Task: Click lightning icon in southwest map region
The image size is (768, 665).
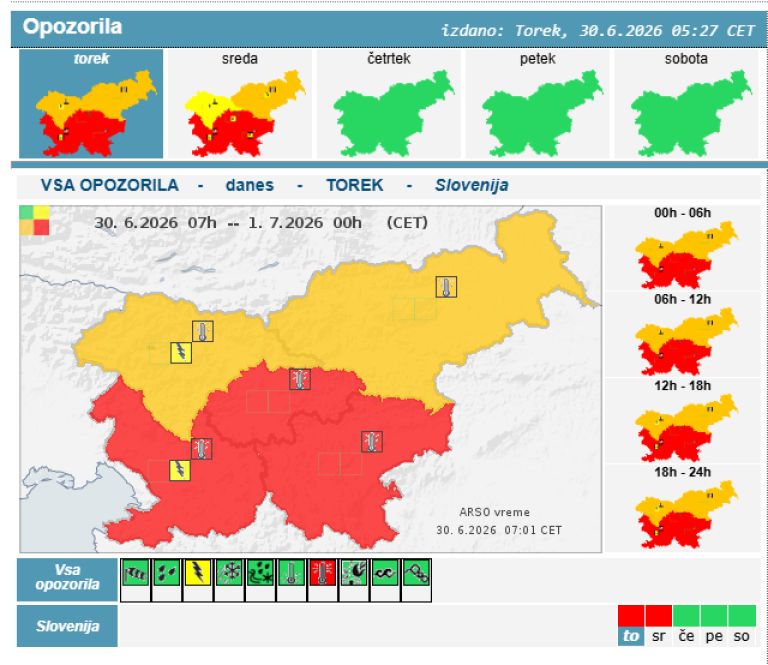Action: [x=180, y=470]
